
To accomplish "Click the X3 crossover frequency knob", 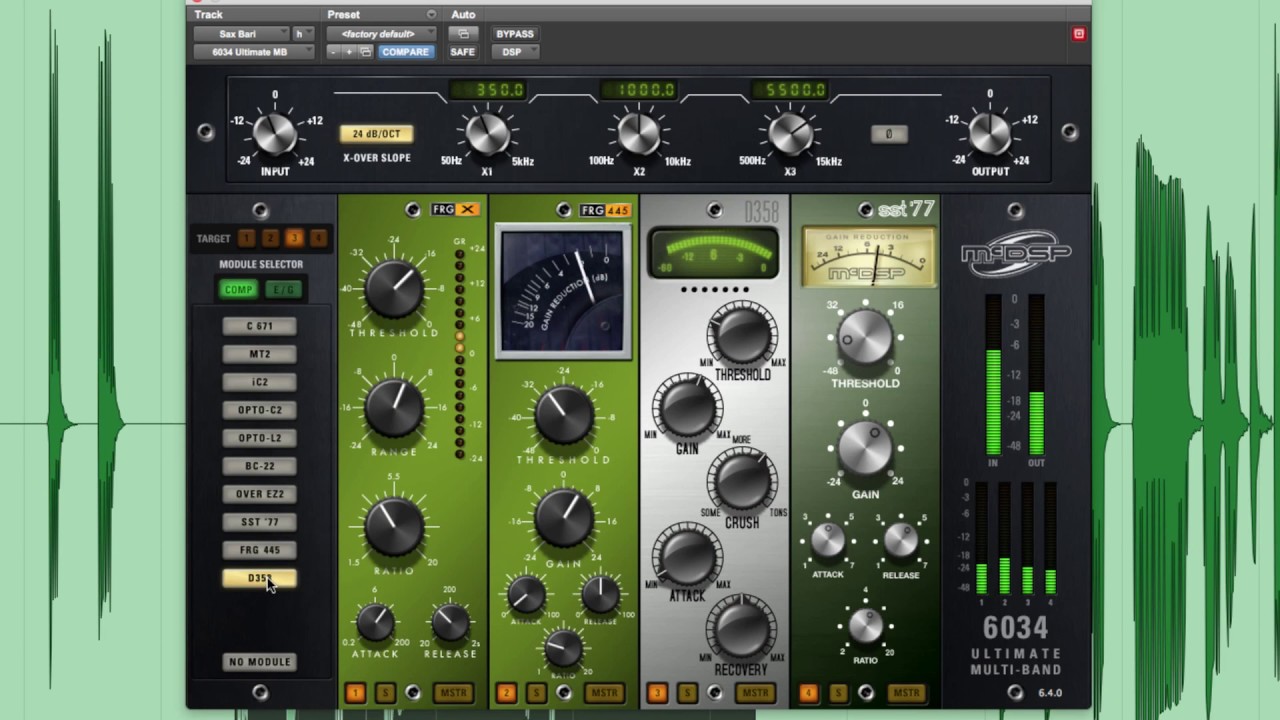I will (x=788, y=134).
